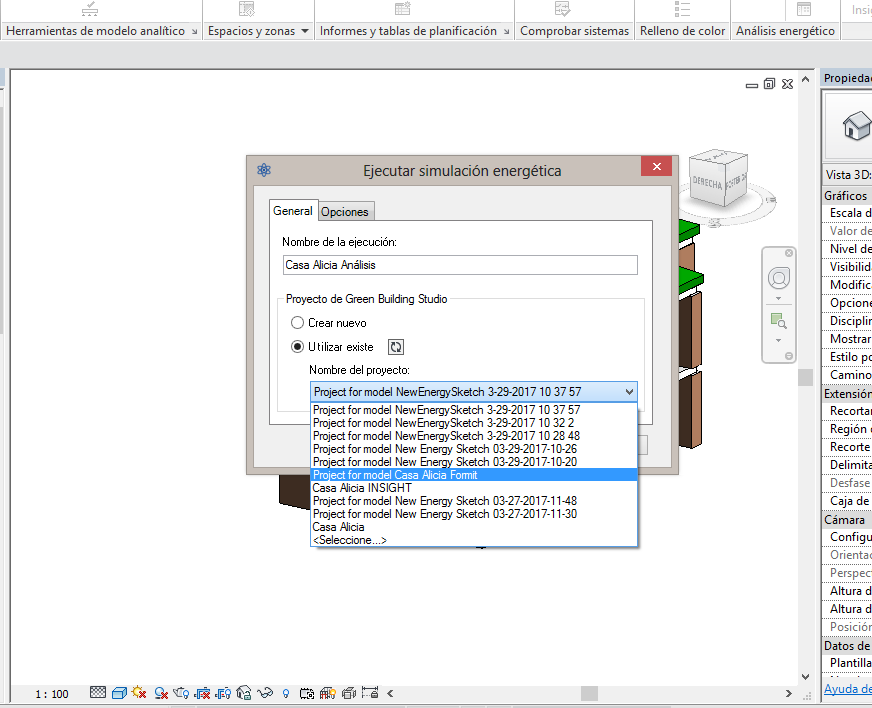Click the Propiedades panel vertical scroll thumb
This screenshot has width=872, height=708.
[805, 377]
